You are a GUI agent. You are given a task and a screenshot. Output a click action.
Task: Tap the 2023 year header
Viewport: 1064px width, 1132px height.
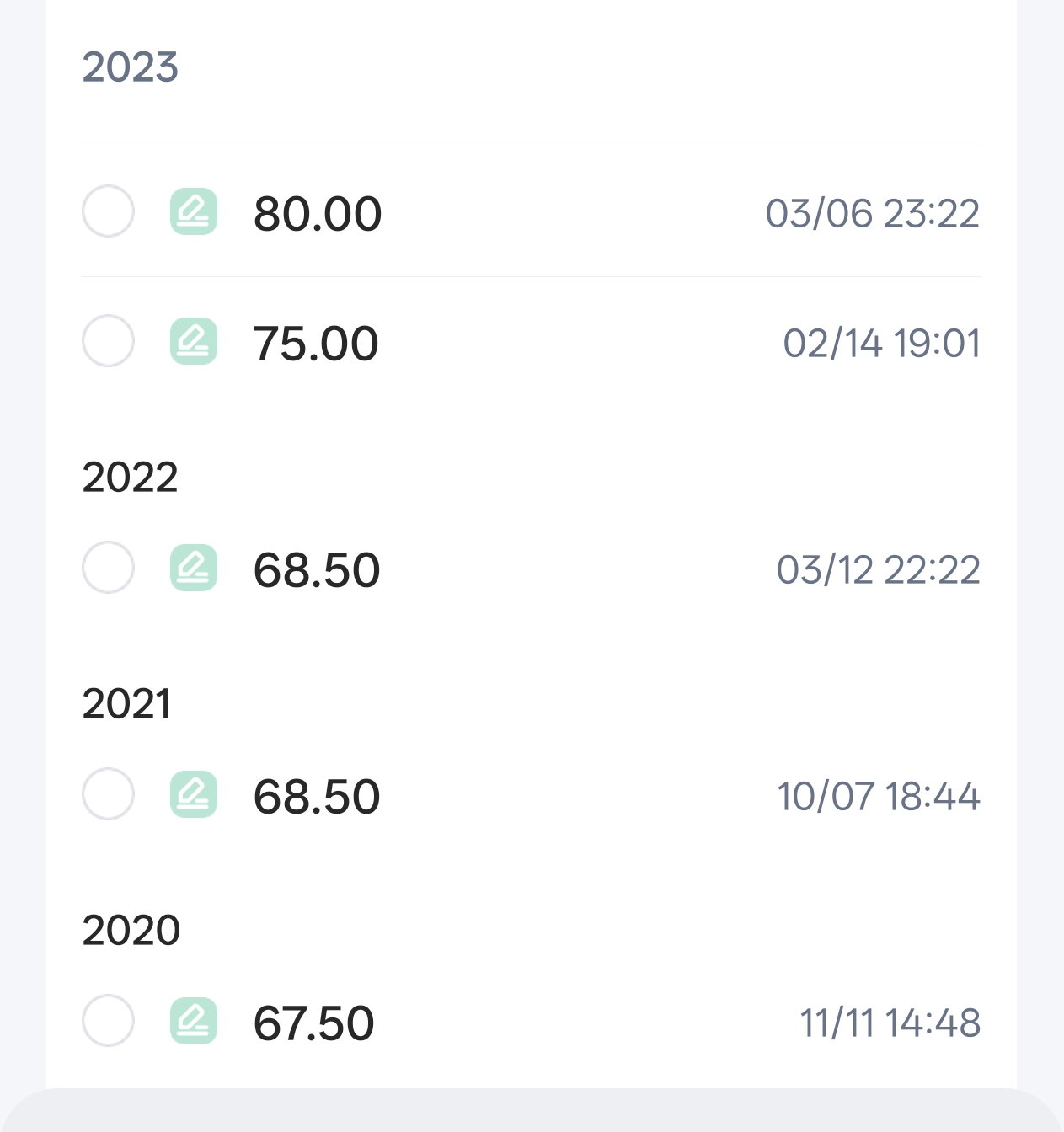(131, 67)
